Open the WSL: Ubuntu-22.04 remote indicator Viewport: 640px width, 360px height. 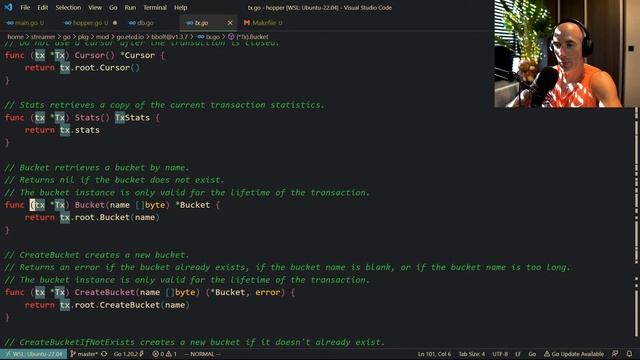[x=34, y=354]
